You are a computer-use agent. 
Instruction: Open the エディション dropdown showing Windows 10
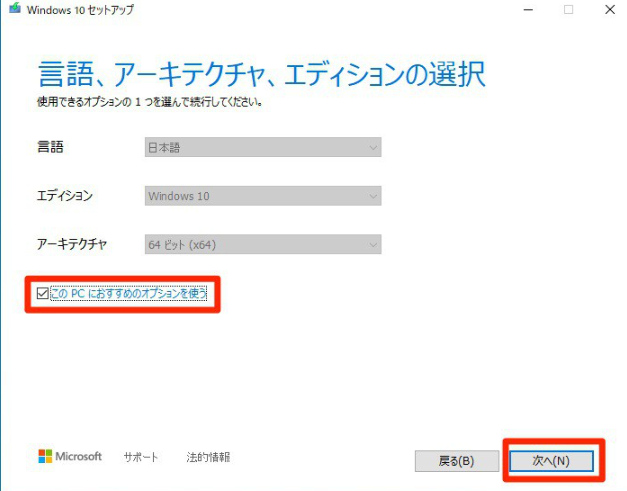(x=263, y=196)
